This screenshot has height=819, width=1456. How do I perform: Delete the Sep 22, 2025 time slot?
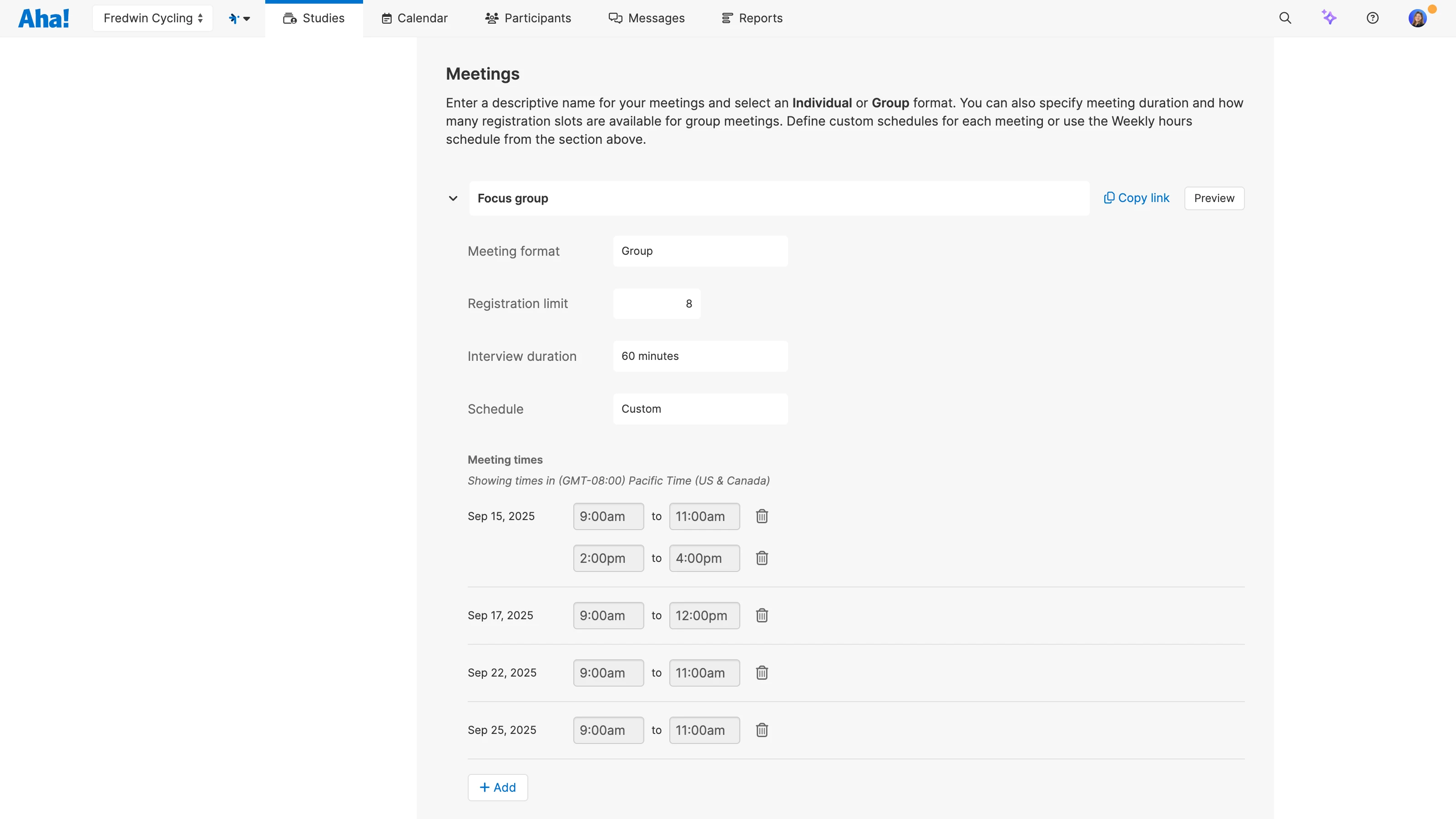(761, 672)
